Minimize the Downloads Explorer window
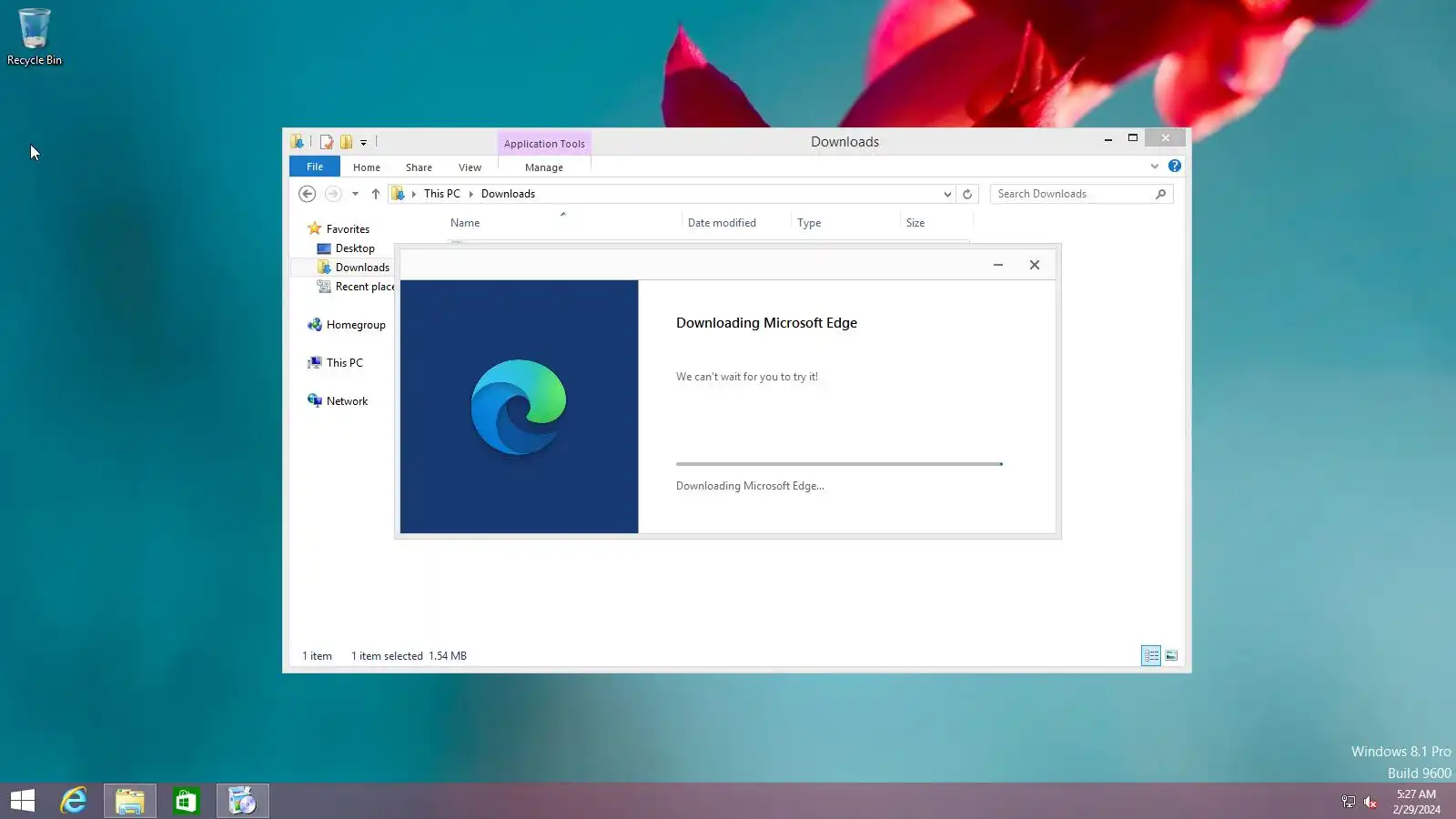 point(1107,139)
